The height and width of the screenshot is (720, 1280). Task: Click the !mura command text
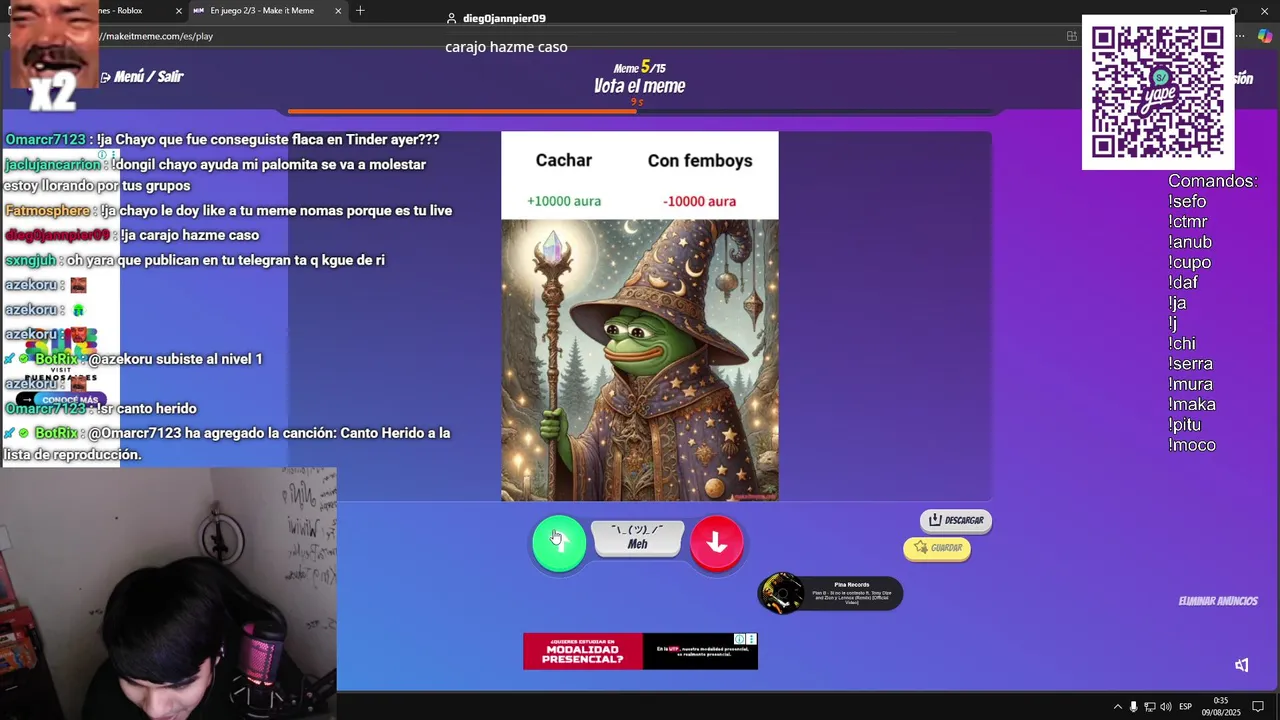(x=1190, y=384)
